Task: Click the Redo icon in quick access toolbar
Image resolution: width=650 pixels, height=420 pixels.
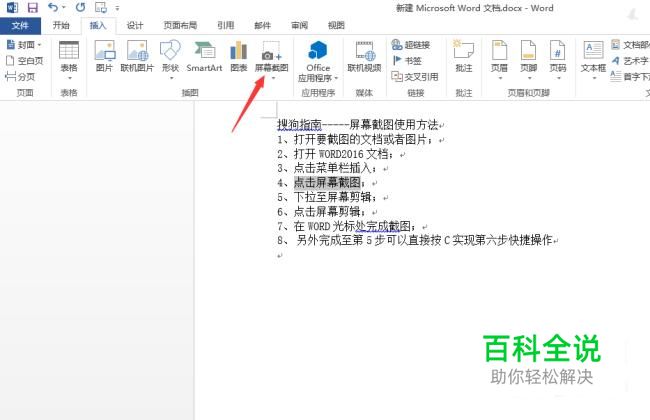Action: pyautogui.click(x=80, y=7)
